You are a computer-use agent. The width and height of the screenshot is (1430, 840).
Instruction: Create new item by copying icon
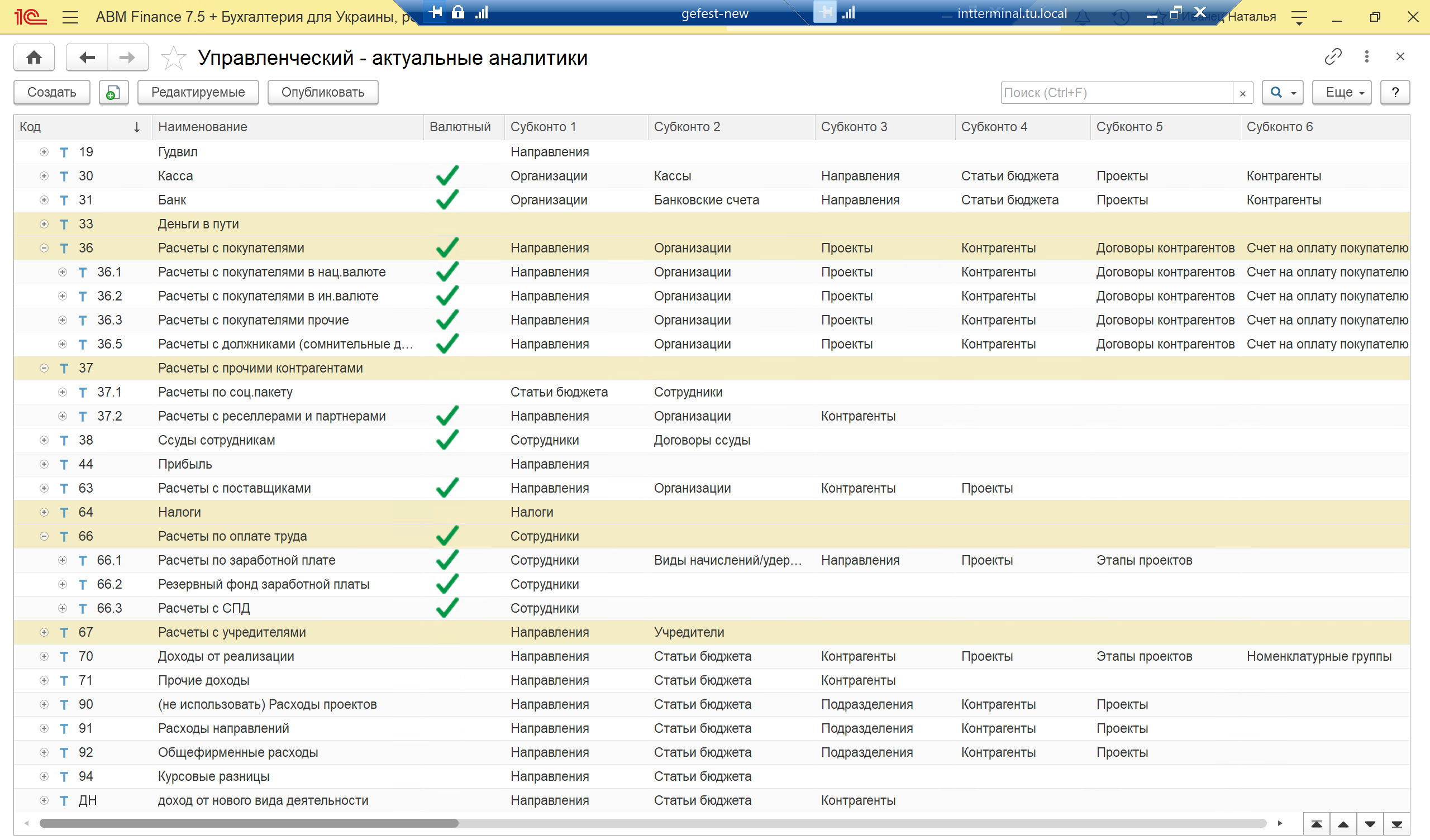(x=113, y=92)
